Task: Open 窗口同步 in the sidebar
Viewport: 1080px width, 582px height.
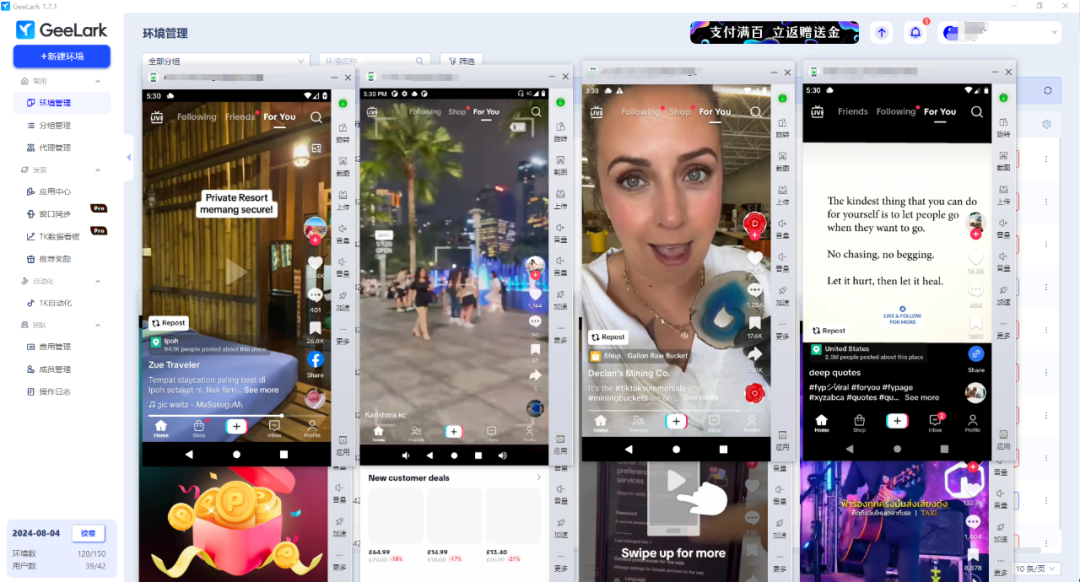Action: pyautogui.click(x=54, y=214)
